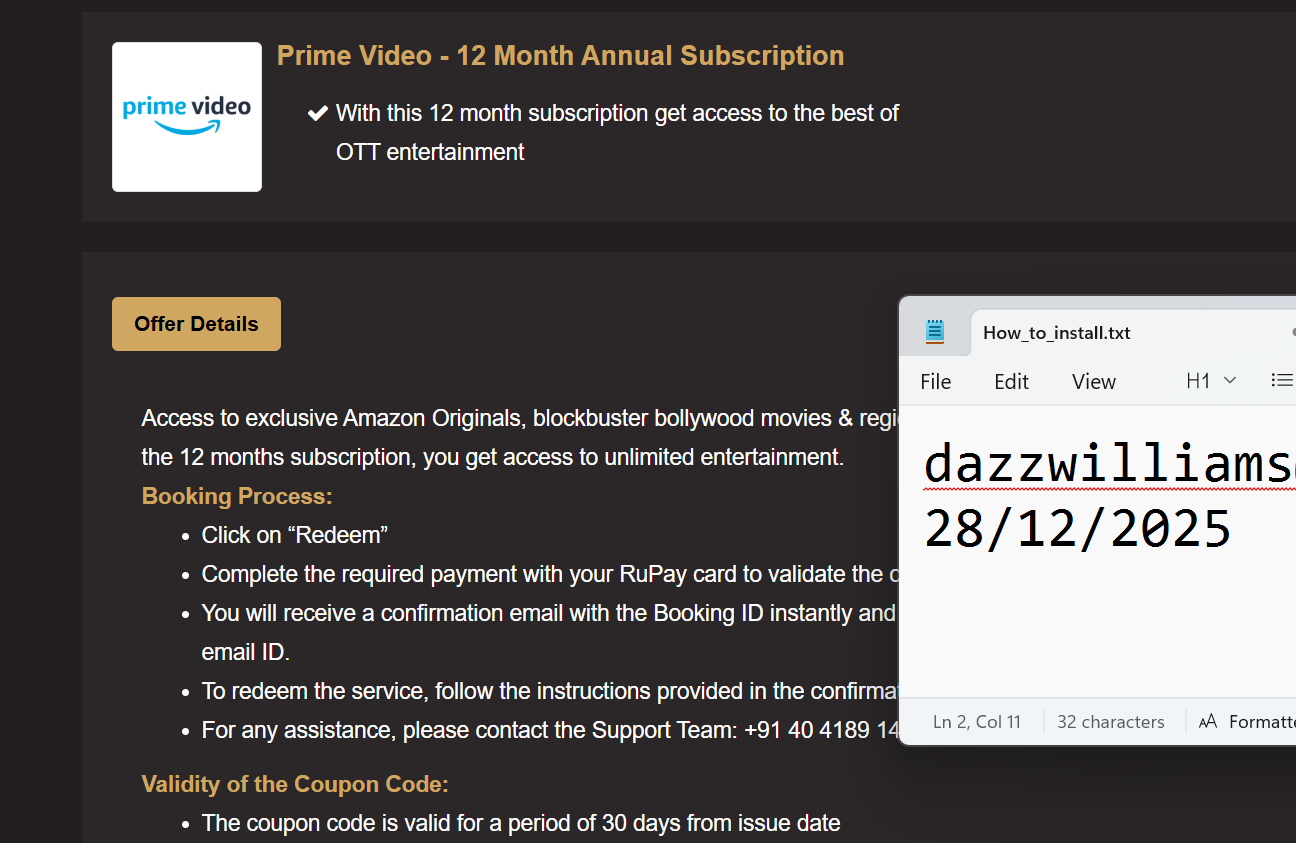Click the date line 28/12/2025 in Notepad

pos(1077,529)
